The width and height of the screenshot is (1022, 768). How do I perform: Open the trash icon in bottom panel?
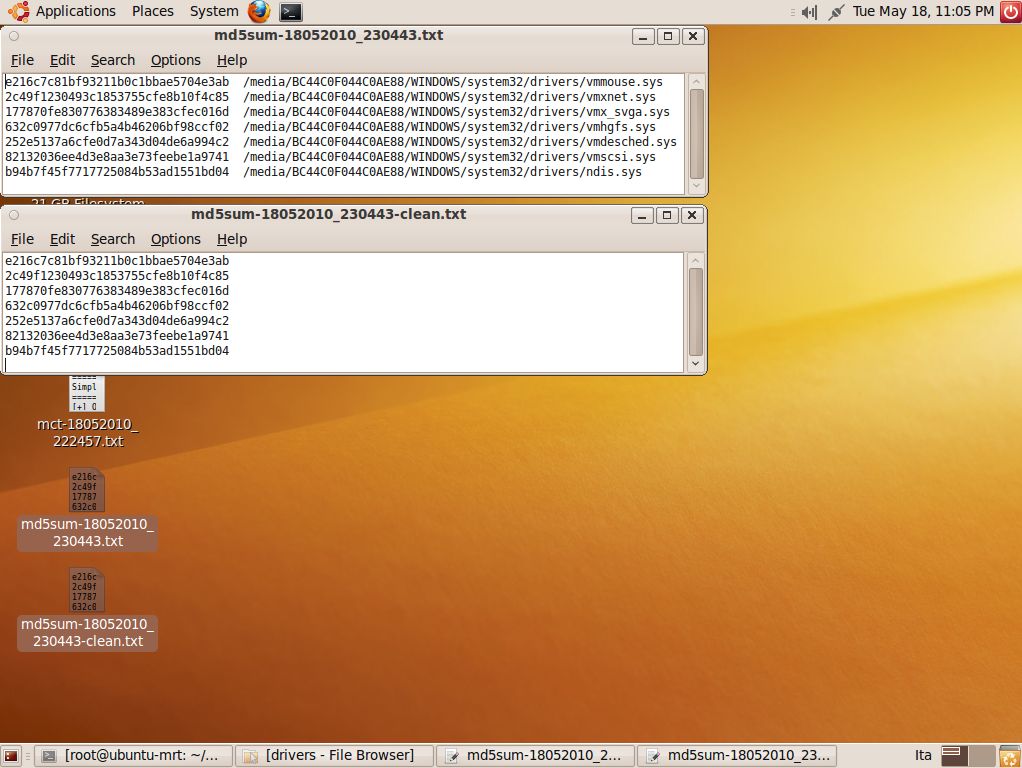(1010, 756)
